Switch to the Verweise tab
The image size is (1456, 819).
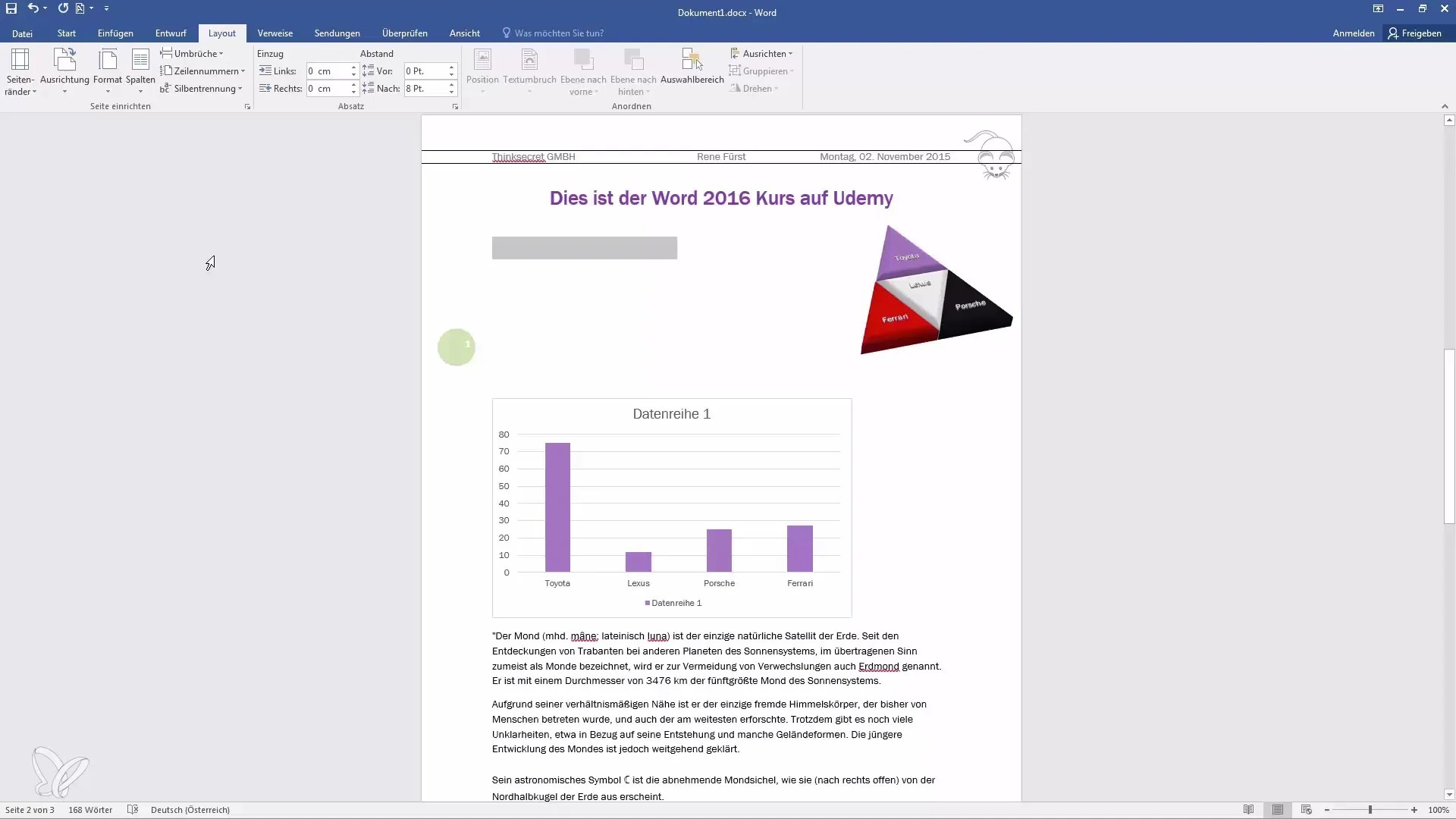[x=275, y=33]
